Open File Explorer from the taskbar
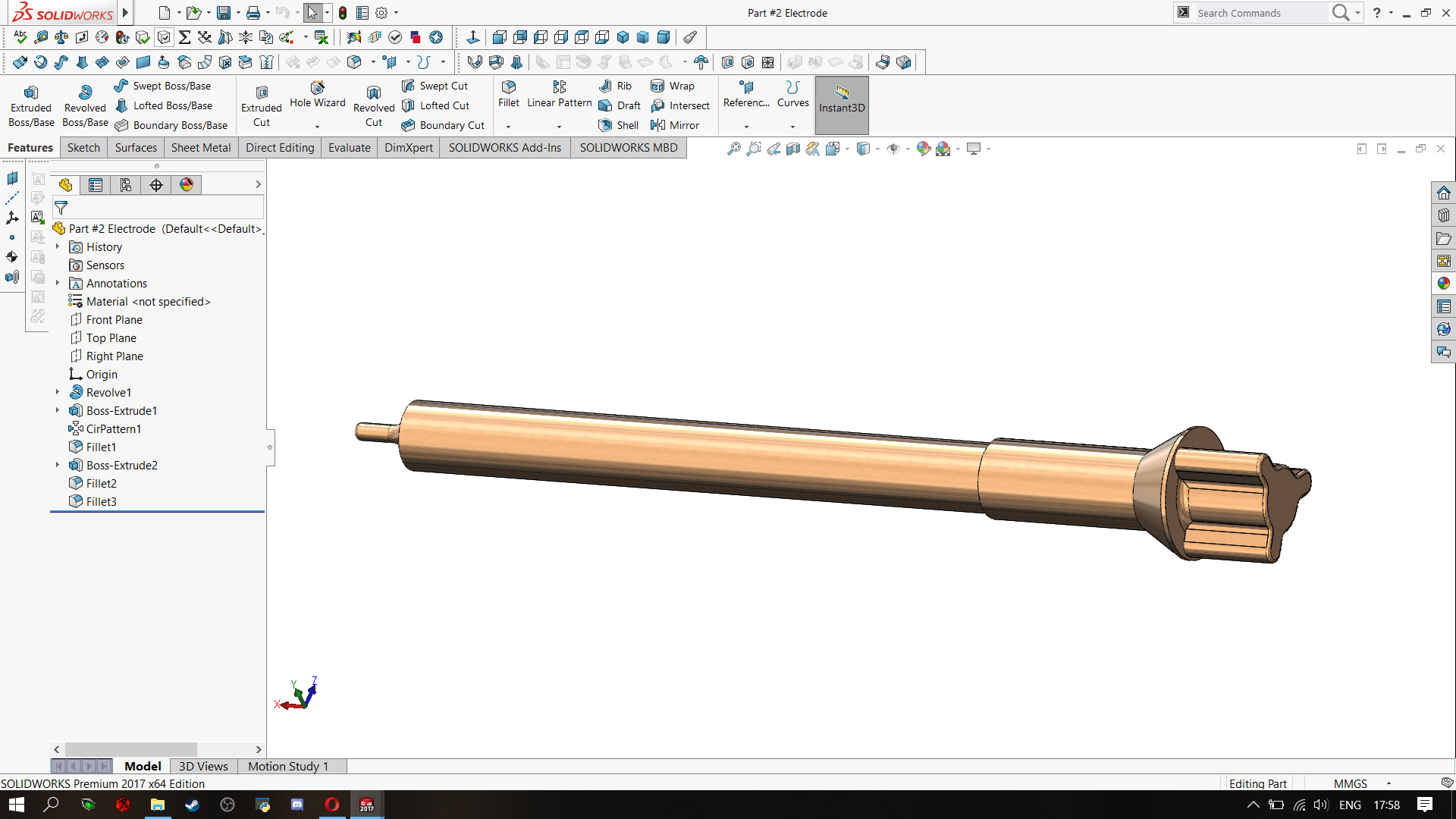 158,805
